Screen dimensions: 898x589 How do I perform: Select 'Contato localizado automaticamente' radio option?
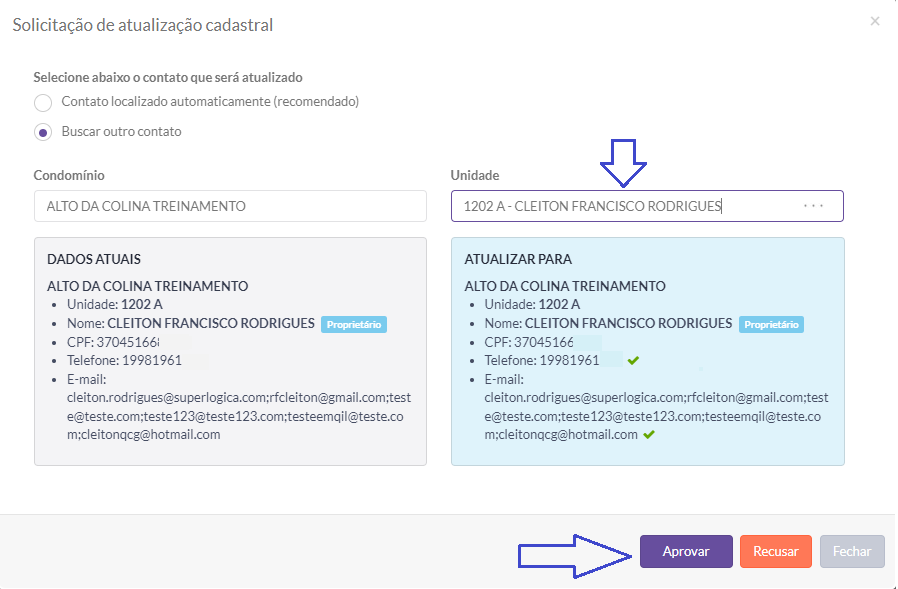pos(42,103)
